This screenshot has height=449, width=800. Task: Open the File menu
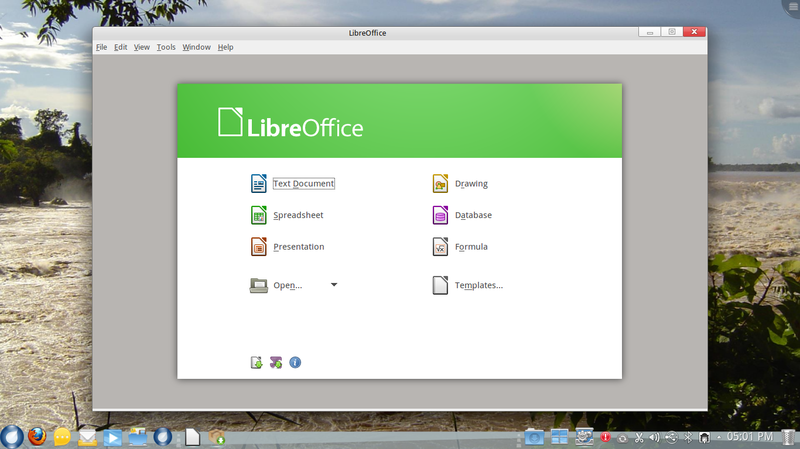click(102, 47)
